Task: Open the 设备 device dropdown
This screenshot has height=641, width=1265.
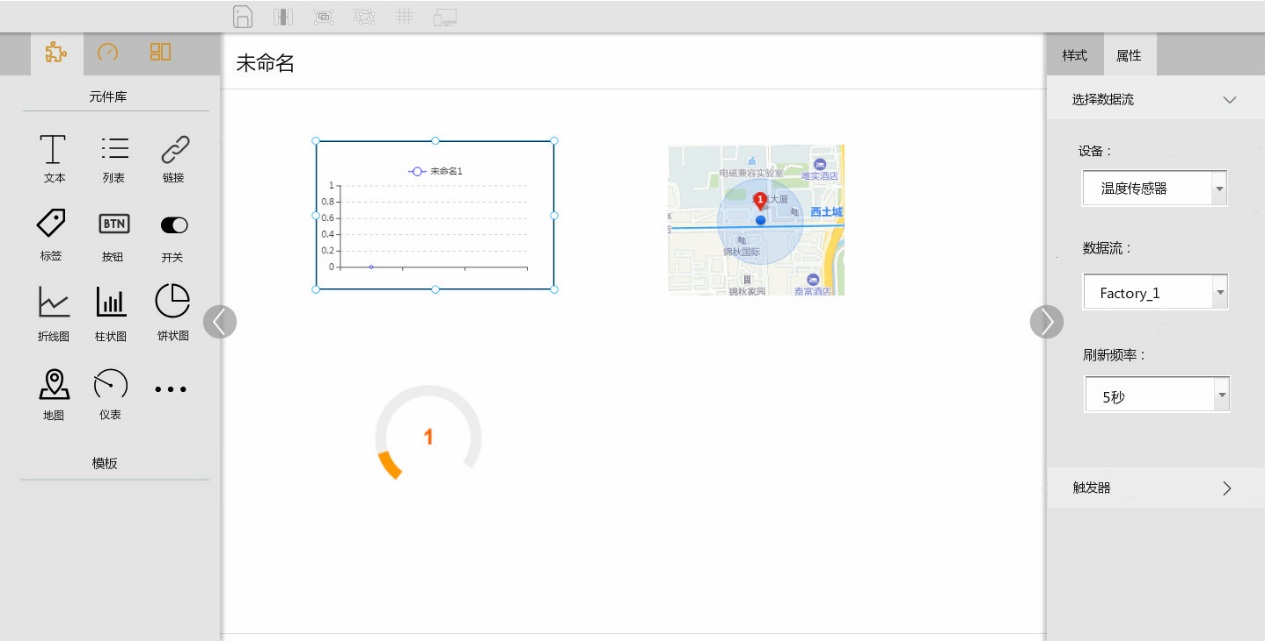Action: pyautogui.click(x=1155, y=188)
